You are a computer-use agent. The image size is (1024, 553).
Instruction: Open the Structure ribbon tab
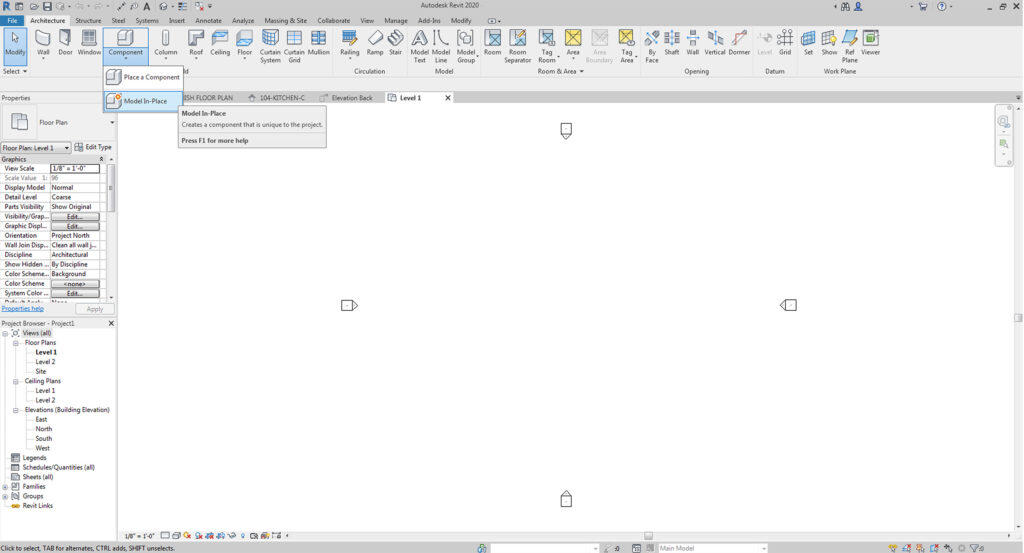pos(88,20)
